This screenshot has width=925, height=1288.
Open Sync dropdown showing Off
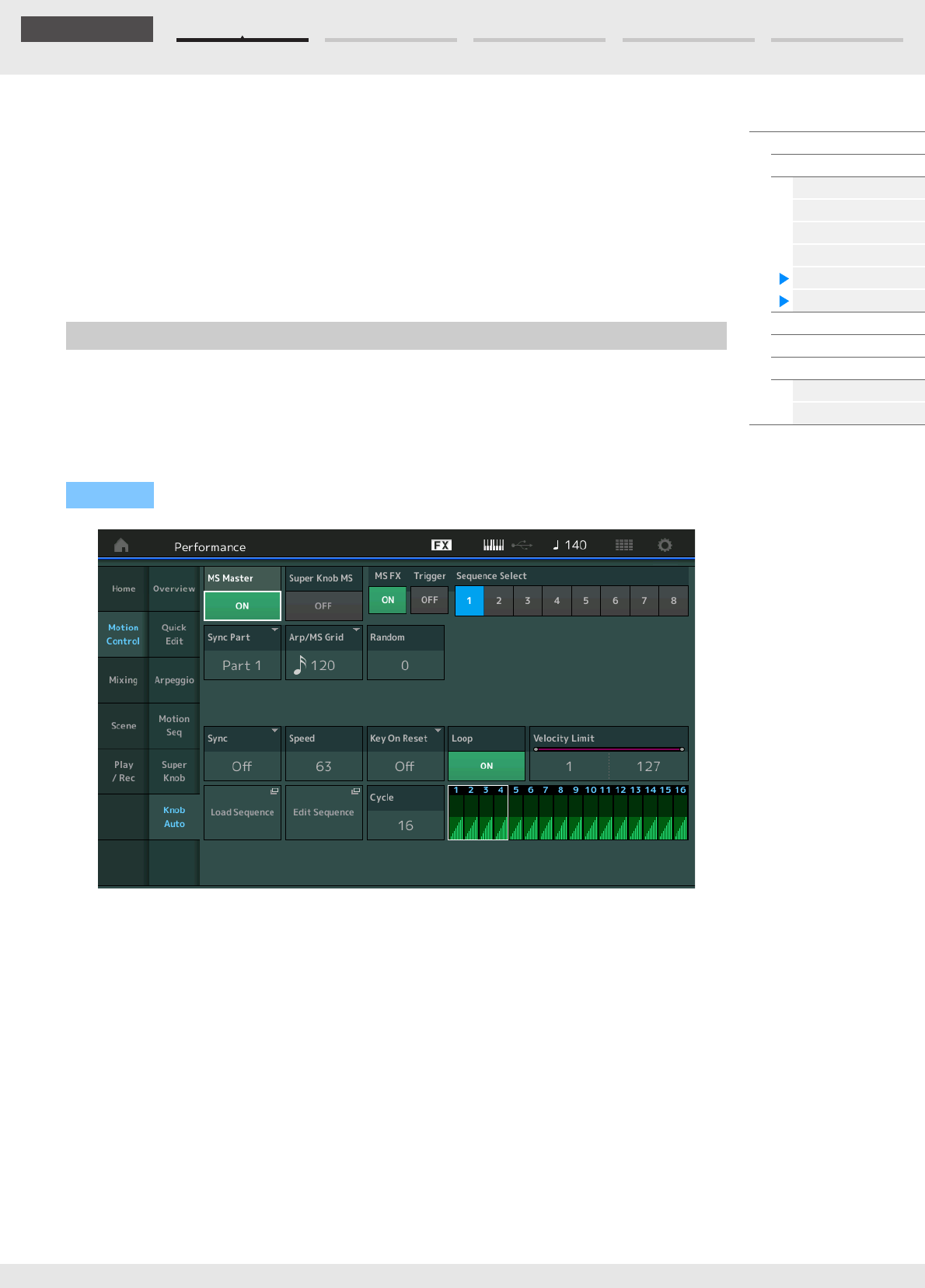tap(243, 754)
